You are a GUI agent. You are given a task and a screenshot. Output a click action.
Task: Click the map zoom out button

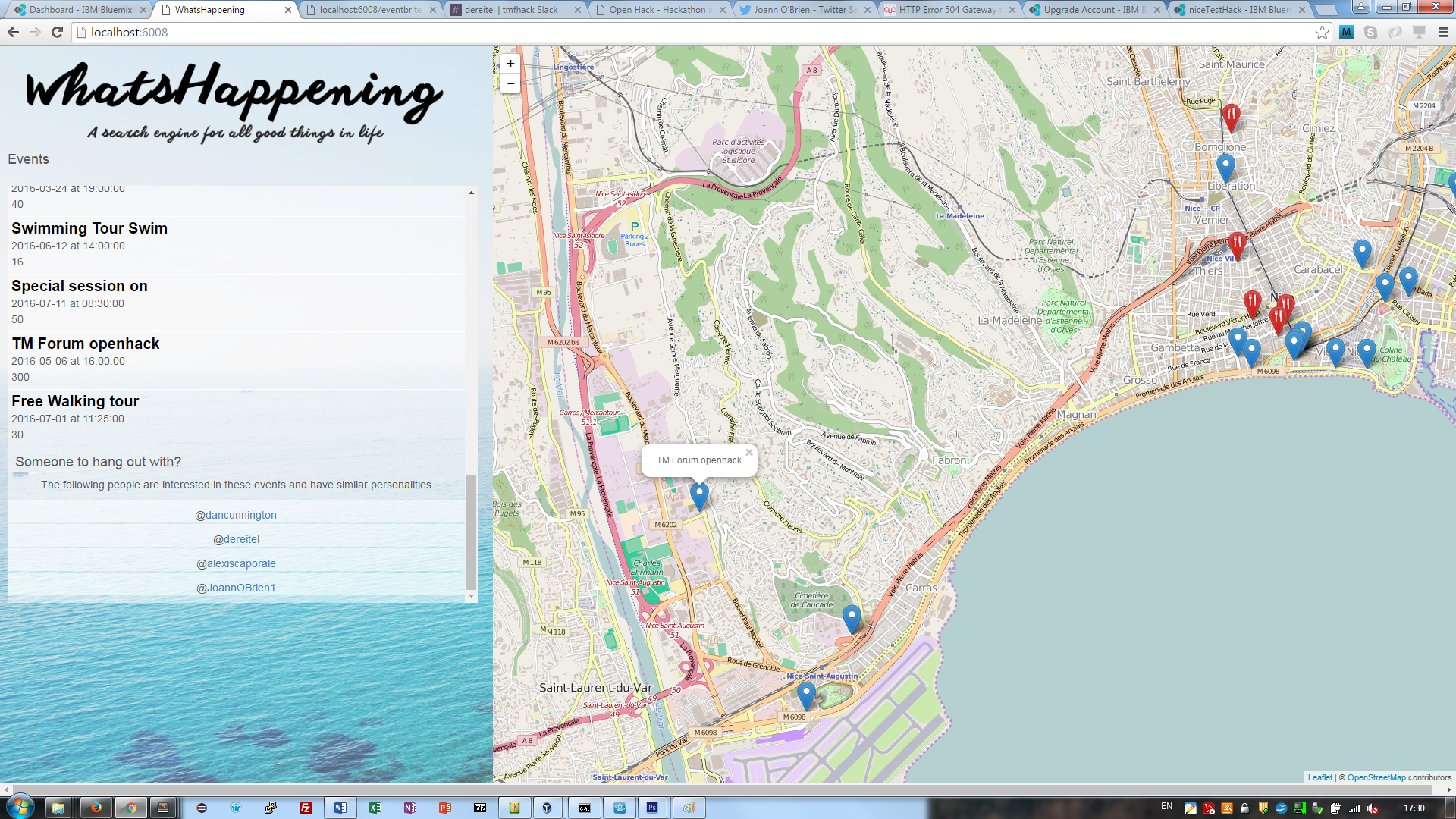click(x=510, y=83)
